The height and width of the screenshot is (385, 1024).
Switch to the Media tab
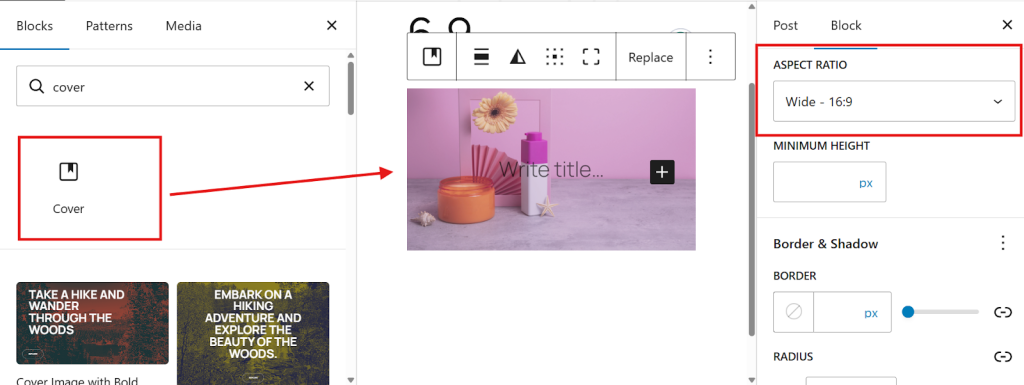(184, 26)
